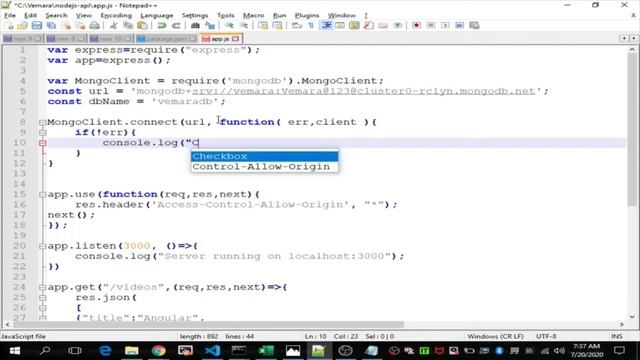Play back the recorded macro
This screenshot has height=360, width=640.
pos(445,26)
